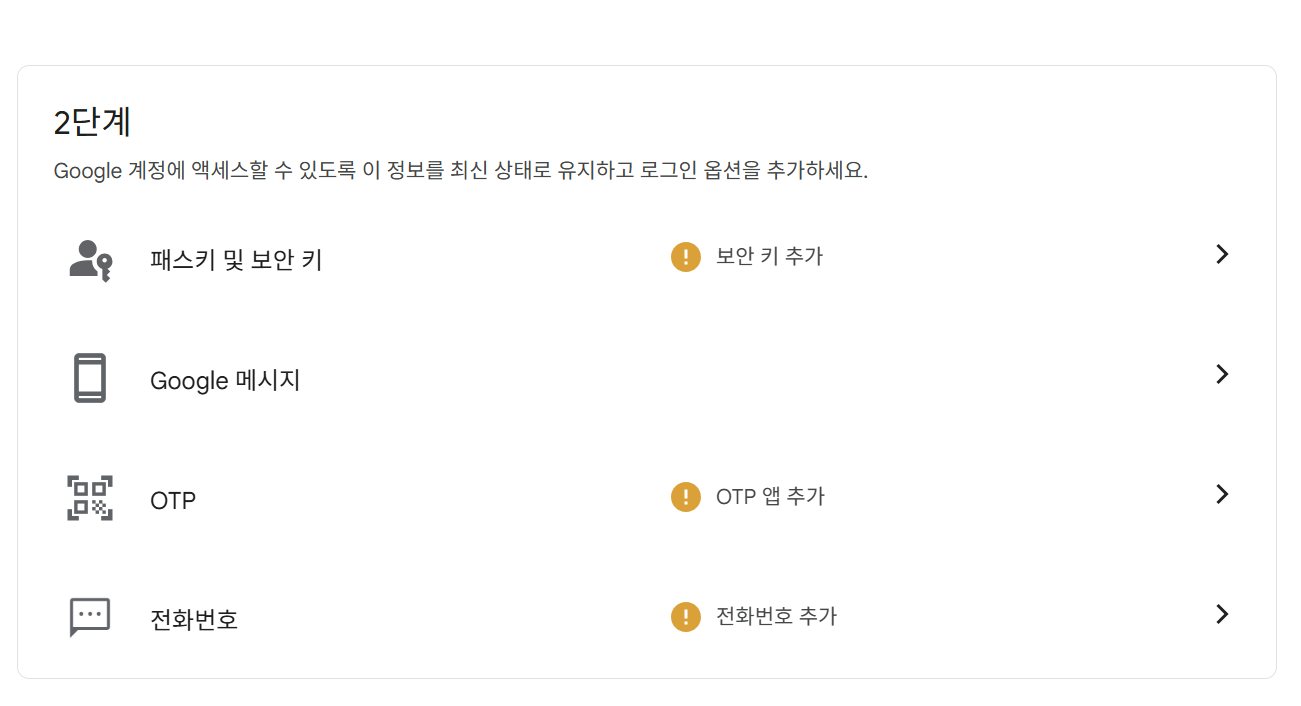The height and width of the screenshot is (706, 1301).
Task: Click the passkey and security key icon
Action: click(90, 260)
